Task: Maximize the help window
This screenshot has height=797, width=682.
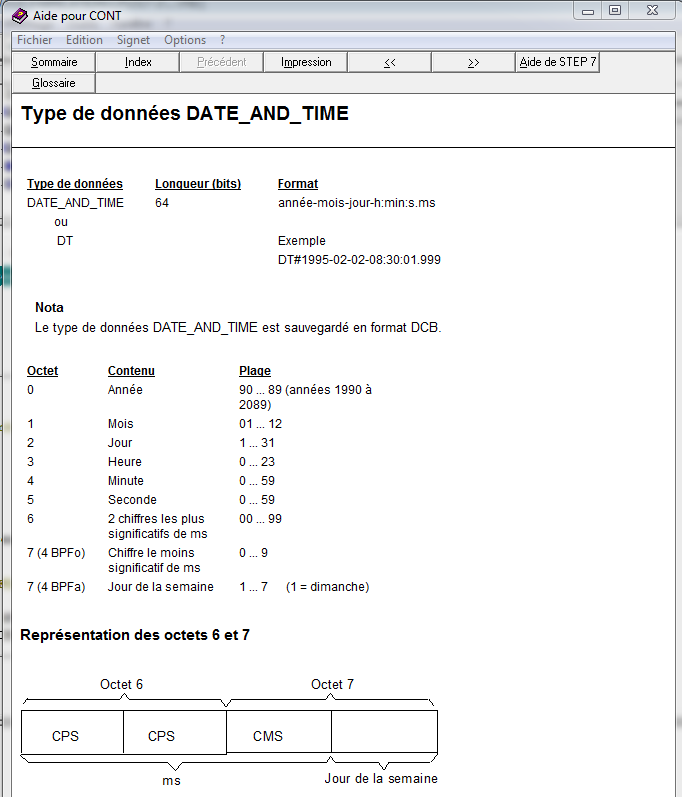Action: [x=615, y=10]
